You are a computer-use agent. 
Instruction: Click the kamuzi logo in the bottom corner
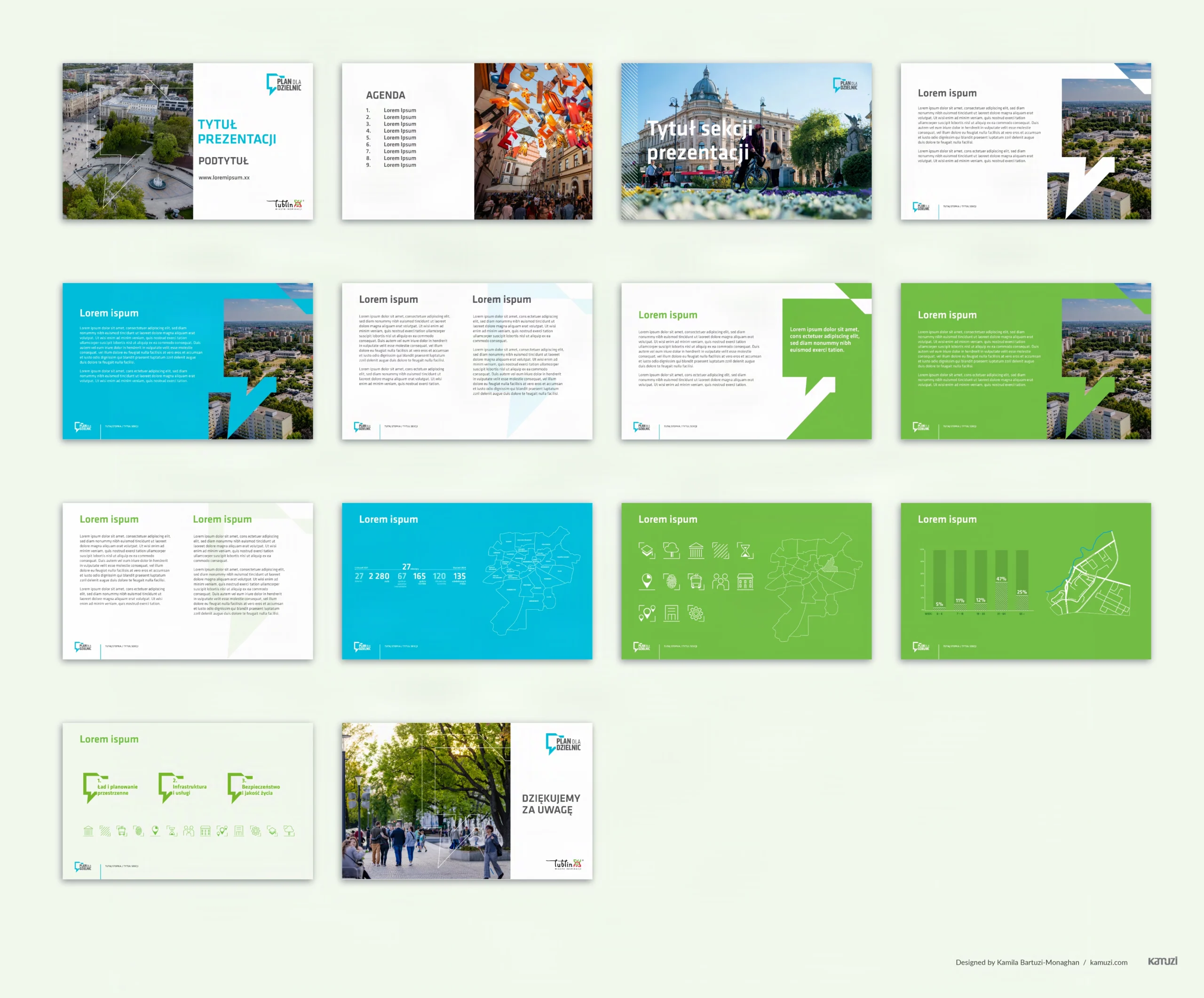click(1162, 961)
